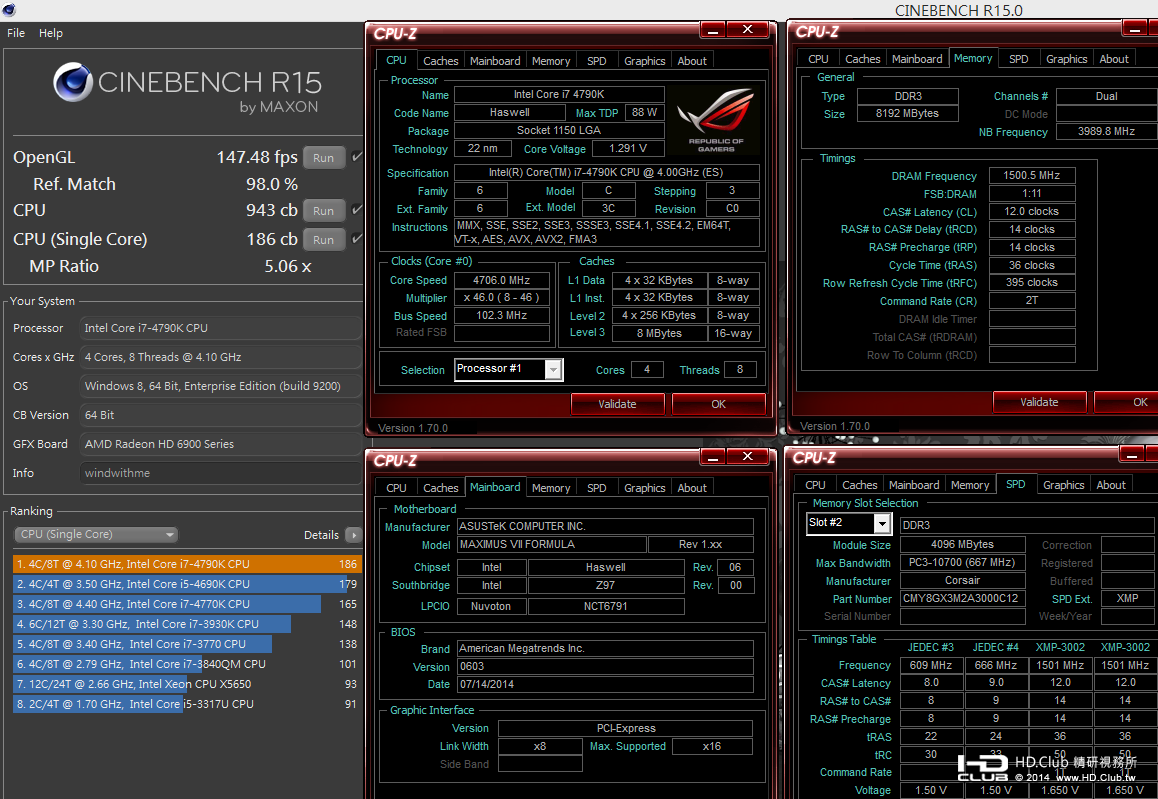Click Validate in CPU-Z Memory window
Screen dimensions: 1158x799
pos(1039,402)
